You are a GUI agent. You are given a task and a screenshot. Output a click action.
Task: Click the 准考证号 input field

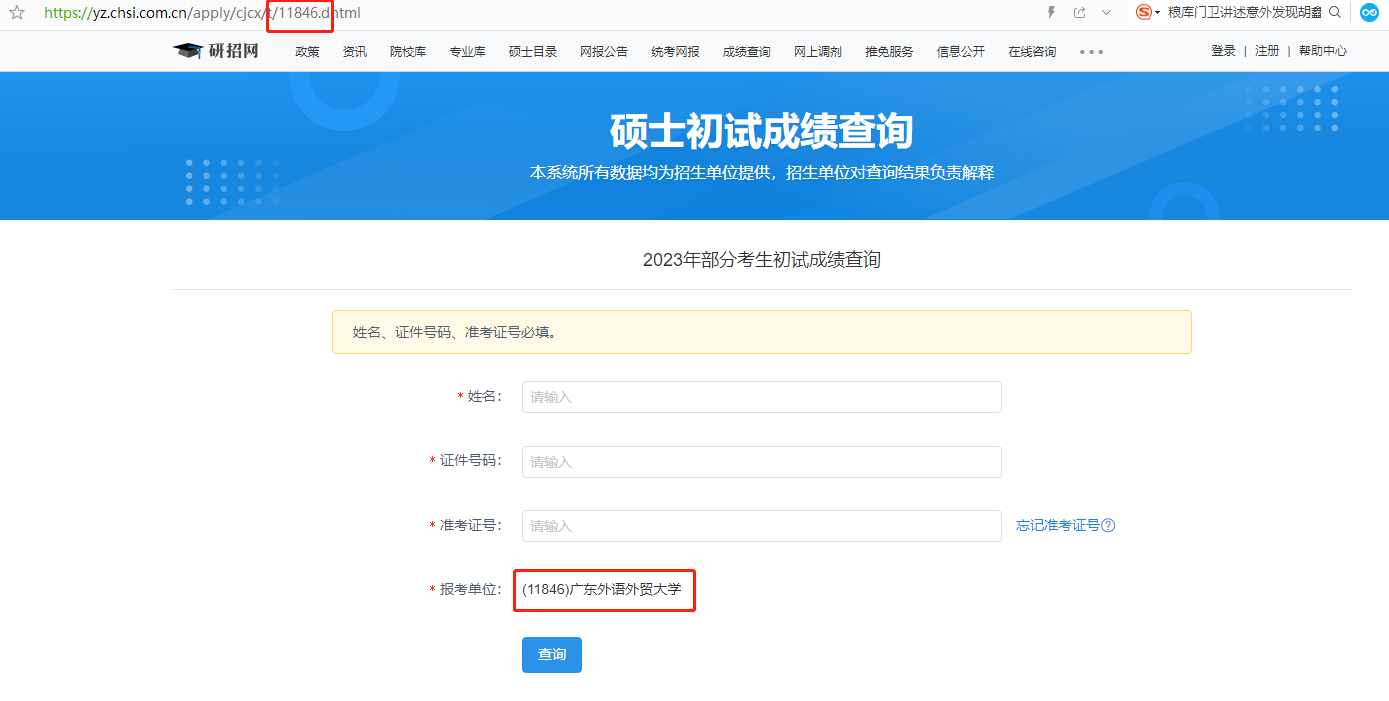(x=761, y=526)
